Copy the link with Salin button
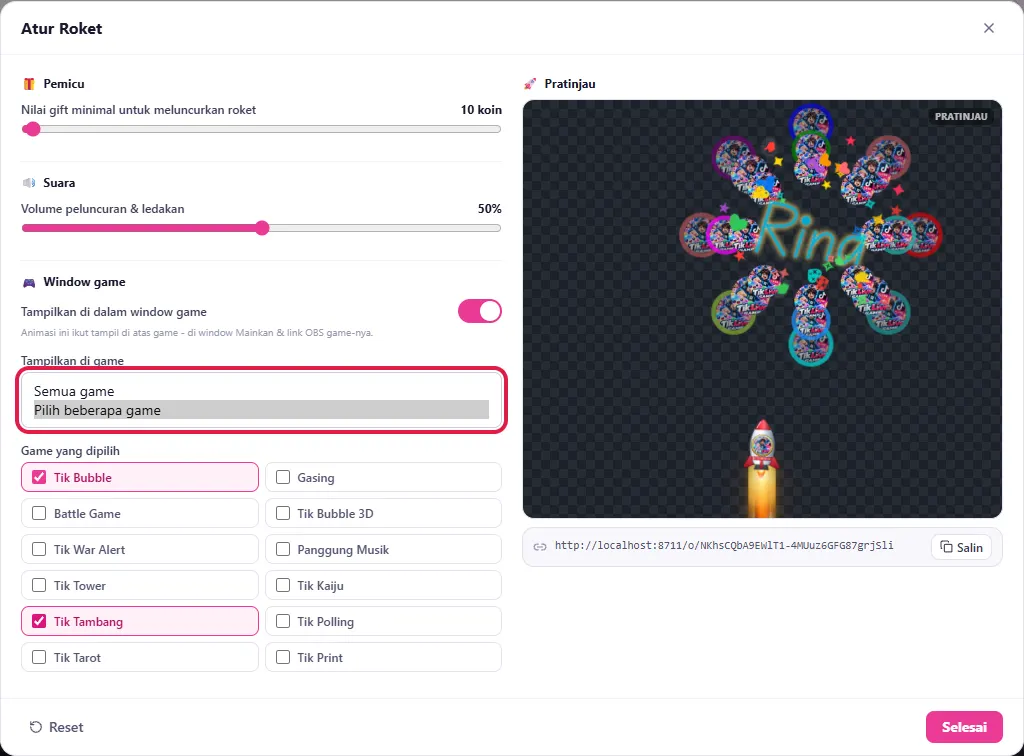 [961, 547]
